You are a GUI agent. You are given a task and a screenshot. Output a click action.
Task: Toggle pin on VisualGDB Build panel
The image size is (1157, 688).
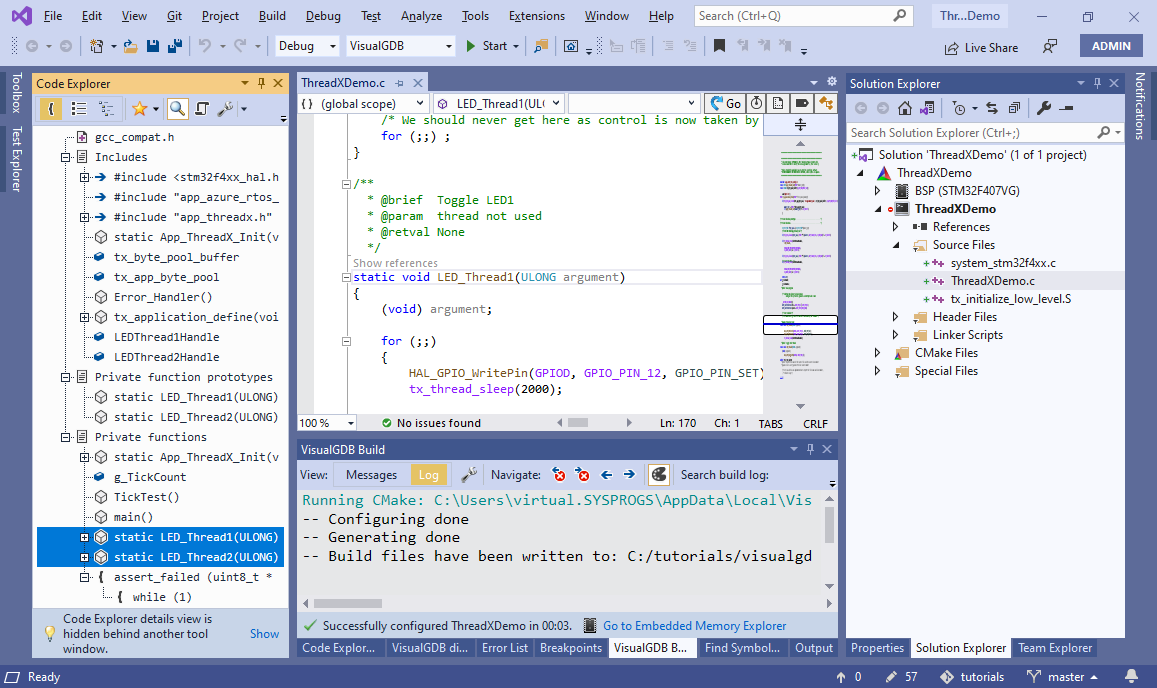coord(810,449)
